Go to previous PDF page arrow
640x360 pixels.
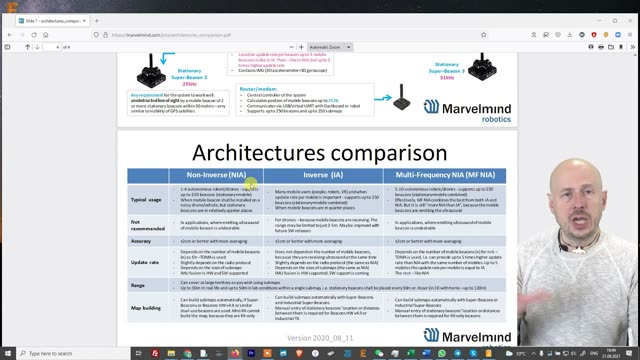[x=27, y=47]
